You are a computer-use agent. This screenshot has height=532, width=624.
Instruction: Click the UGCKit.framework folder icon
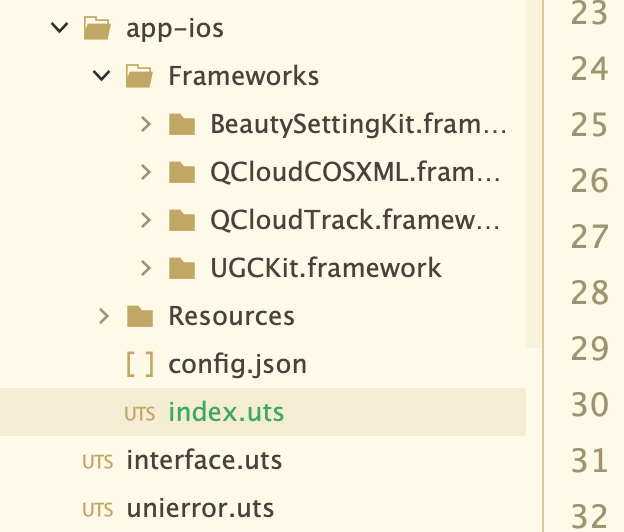pos(182,268)
